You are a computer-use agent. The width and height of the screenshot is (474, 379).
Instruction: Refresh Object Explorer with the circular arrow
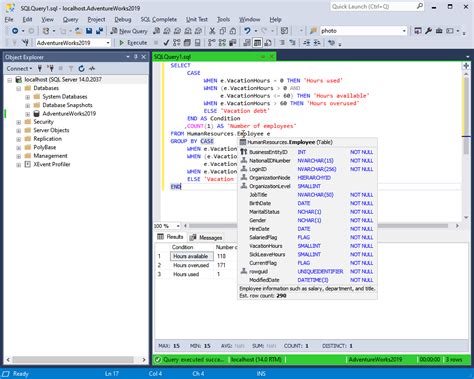[x=81, y=69]
